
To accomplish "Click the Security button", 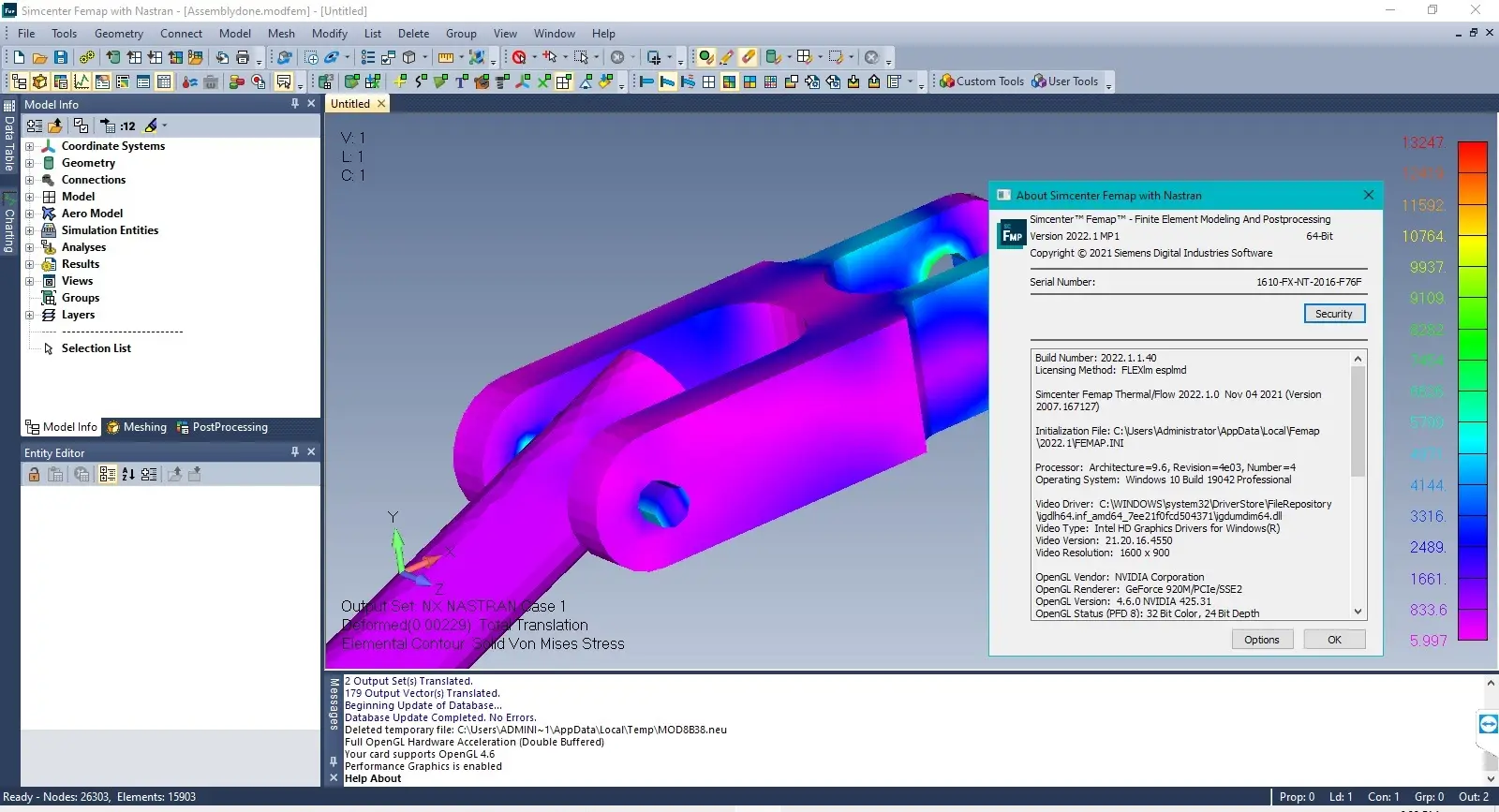I will click(x=1334, y=314).
